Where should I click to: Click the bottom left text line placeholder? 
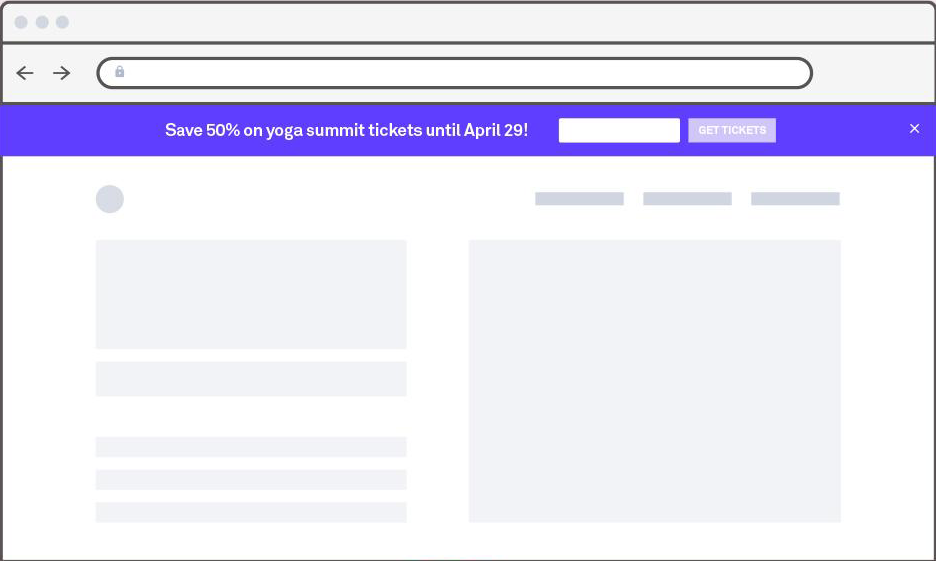[x=251, y=512]
